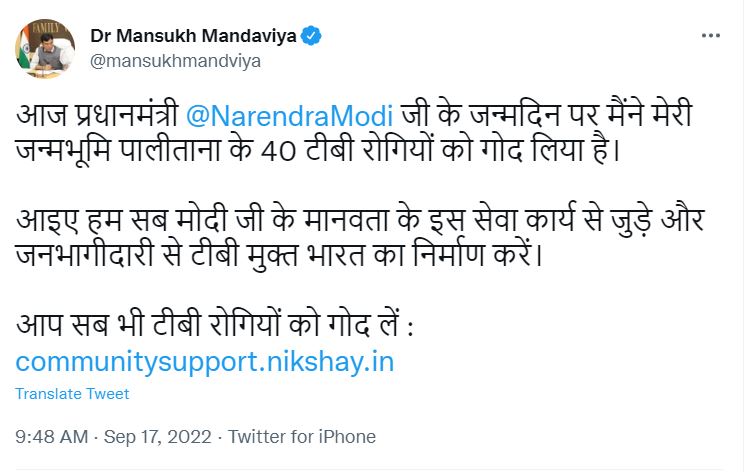Open the @mansukhmandviya handle
752x472 pixels.
175,60
